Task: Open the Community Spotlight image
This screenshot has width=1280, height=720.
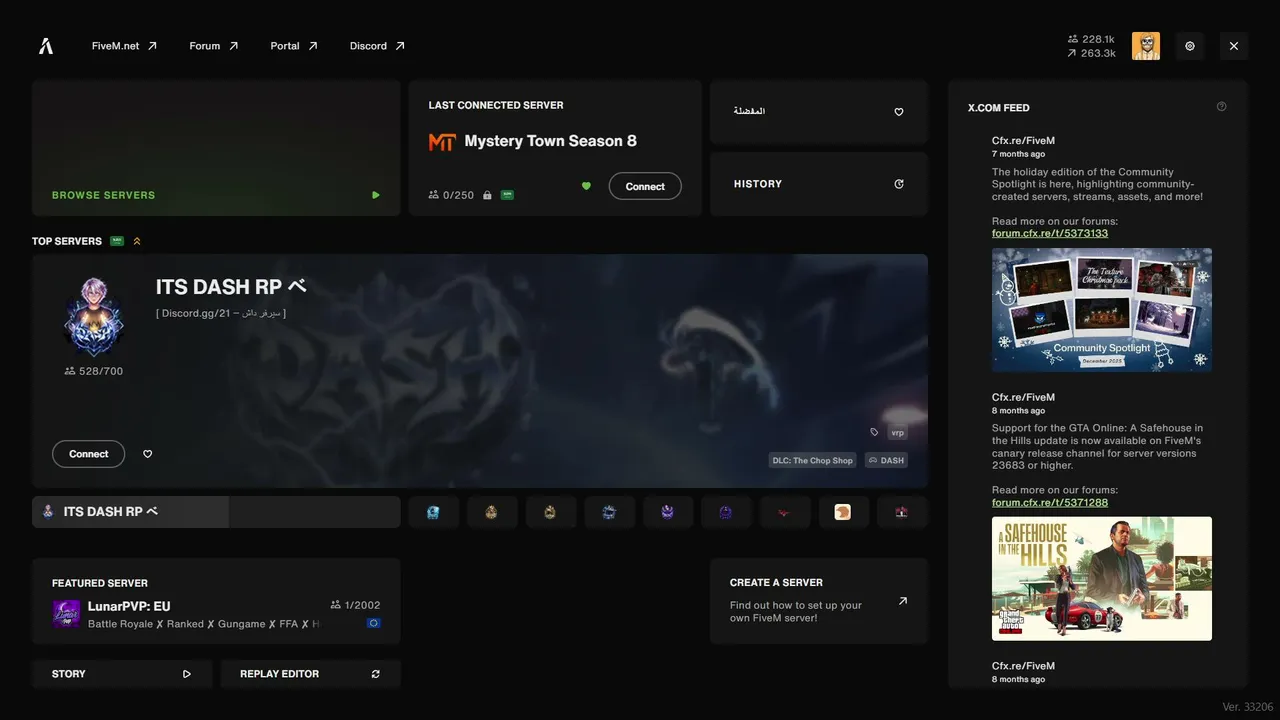Action: coord(1102,310)
